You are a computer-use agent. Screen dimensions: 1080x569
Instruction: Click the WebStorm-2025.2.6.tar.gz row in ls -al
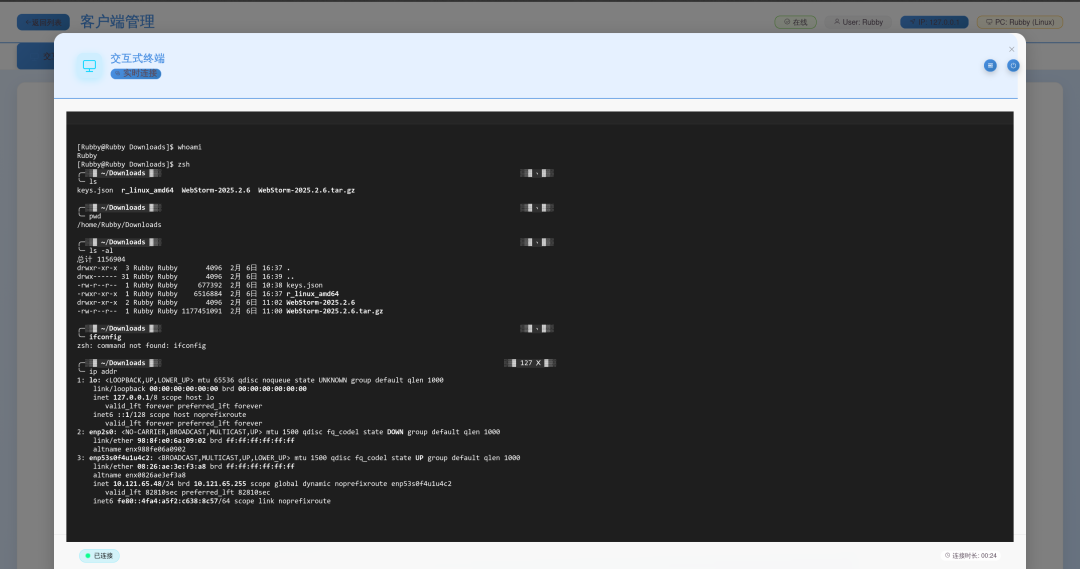229,311
